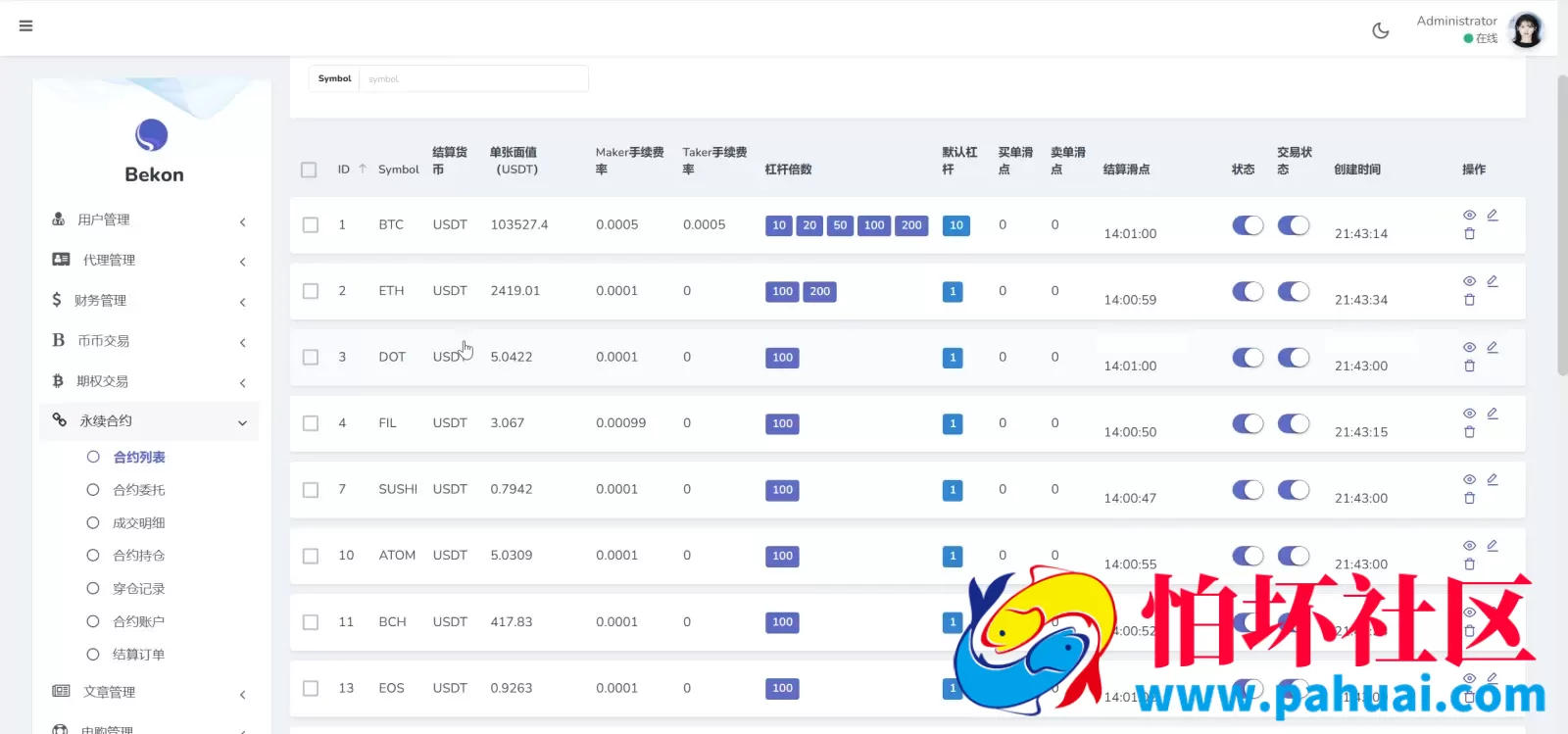Click the ETH face value 2419.01
Image resolution: width=1568 pixels, height=734 pixels.
pyautogui.click(x=515, y=291)
